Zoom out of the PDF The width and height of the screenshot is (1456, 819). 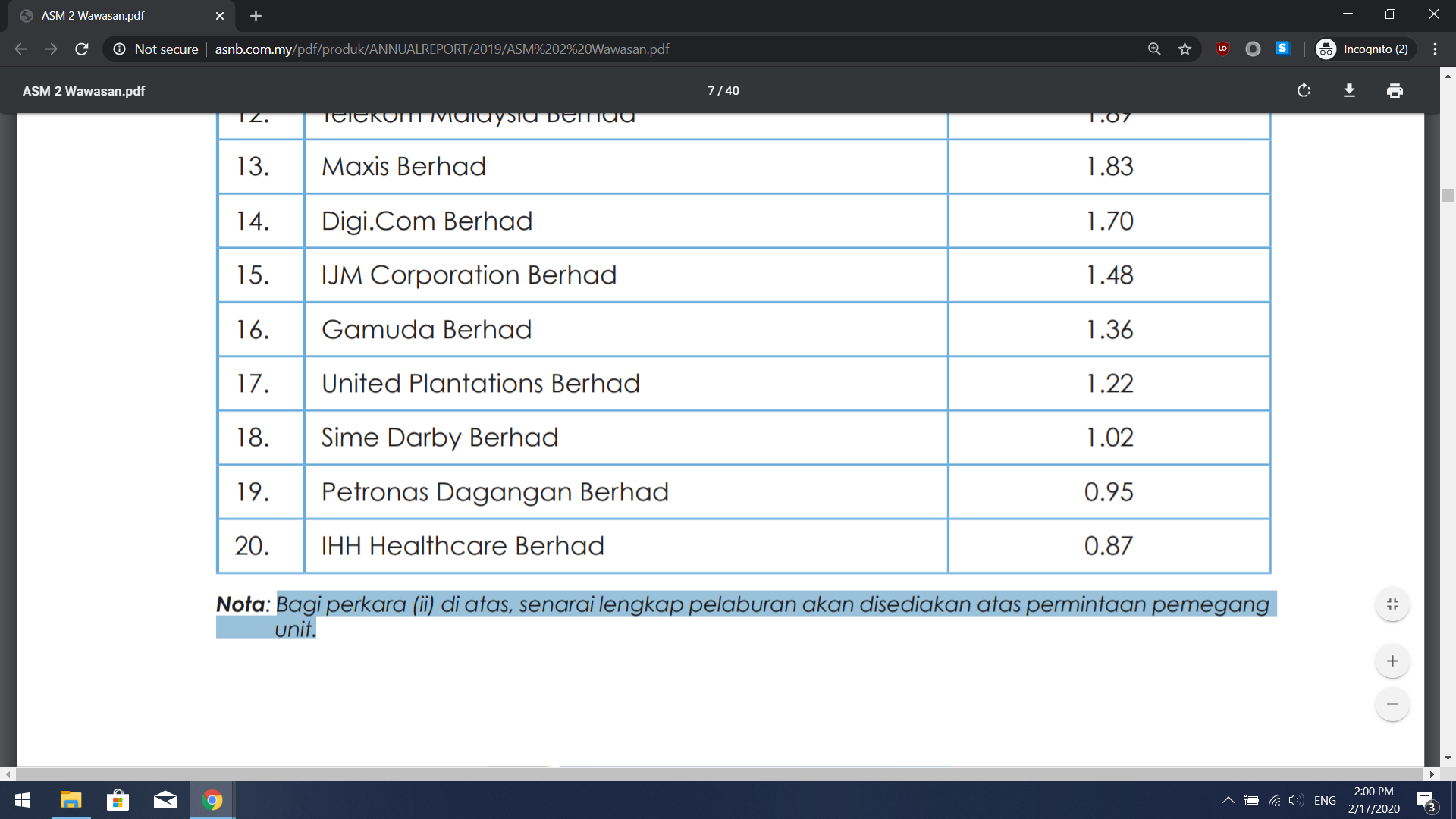(x=1392, y=704)
